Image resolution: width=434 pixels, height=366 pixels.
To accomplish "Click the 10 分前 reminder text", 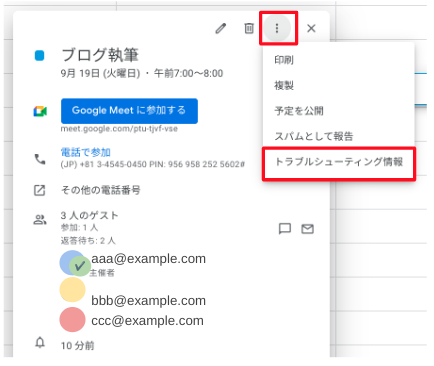I will point(77,346).
